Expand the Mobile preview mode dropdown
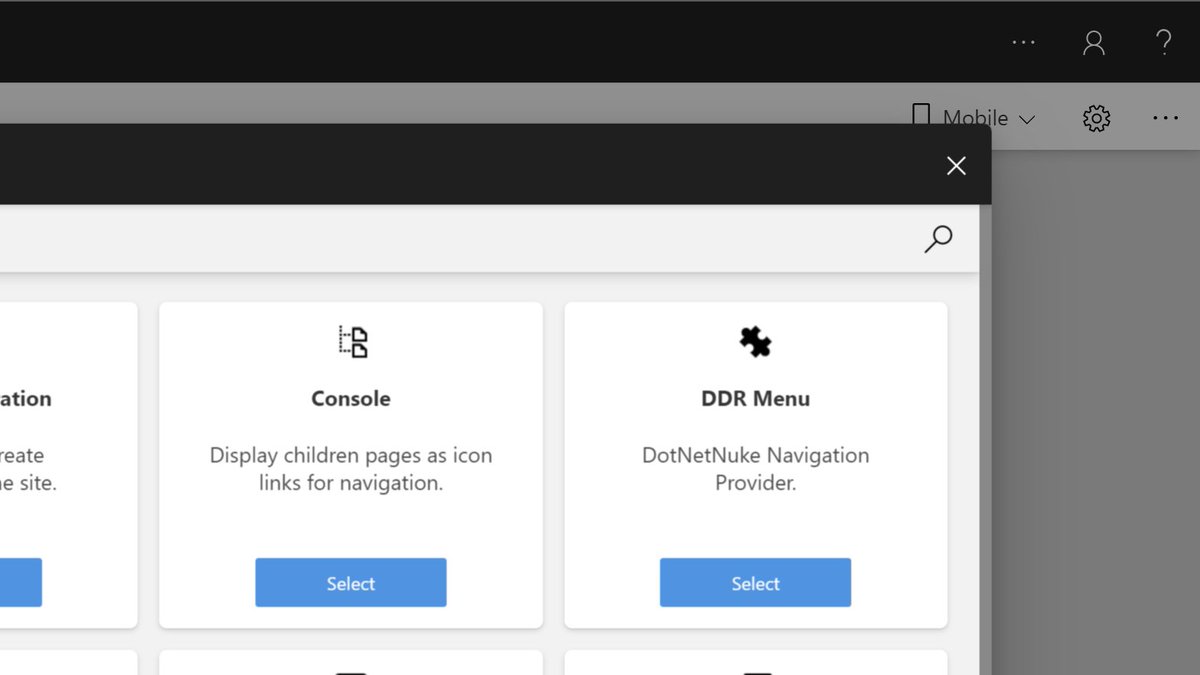Image resolution: width=1200 pixels, height=675 pixels. (1028, 118)
